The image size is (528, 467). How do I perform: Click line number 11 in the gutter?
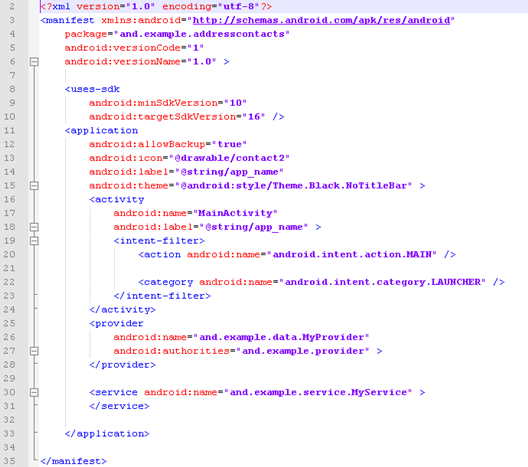9,130
